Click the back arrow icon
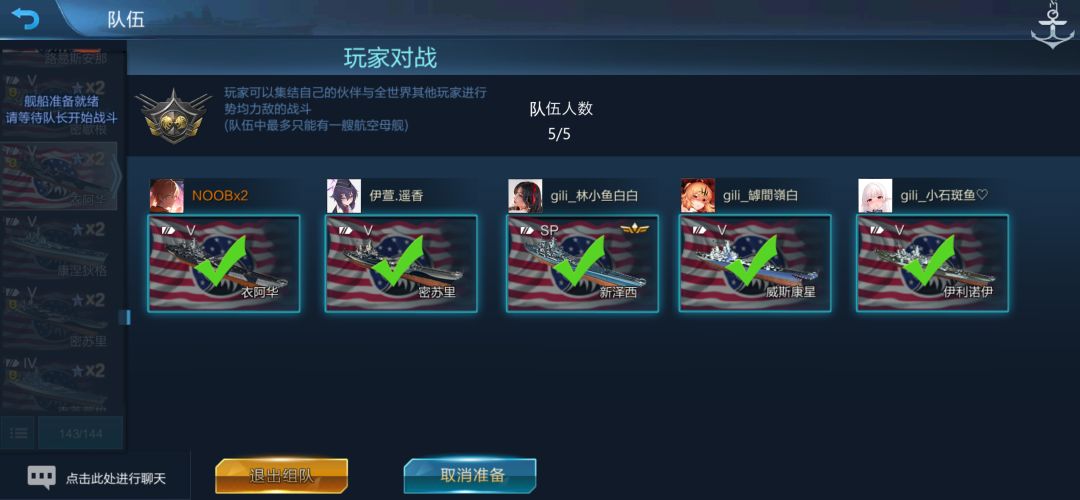The height and width of the screenshot is (500, 1080). 25,19
